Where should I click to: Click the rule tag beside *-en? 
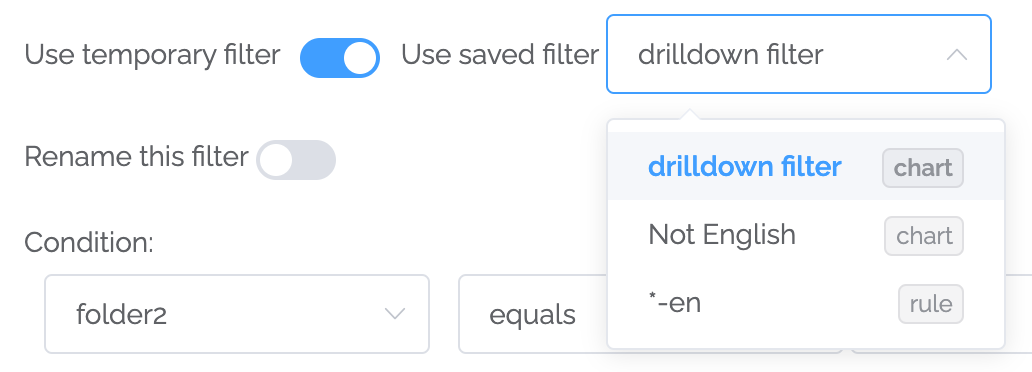coord(931,304)
